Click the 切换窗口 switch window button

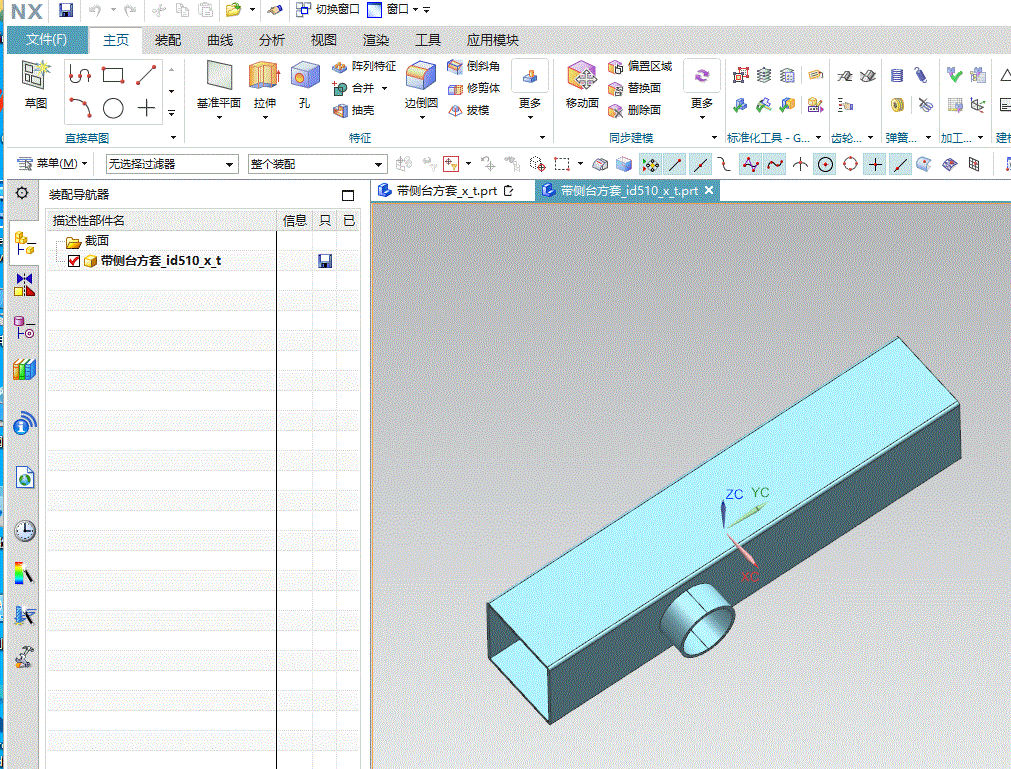tap(328, 10)
